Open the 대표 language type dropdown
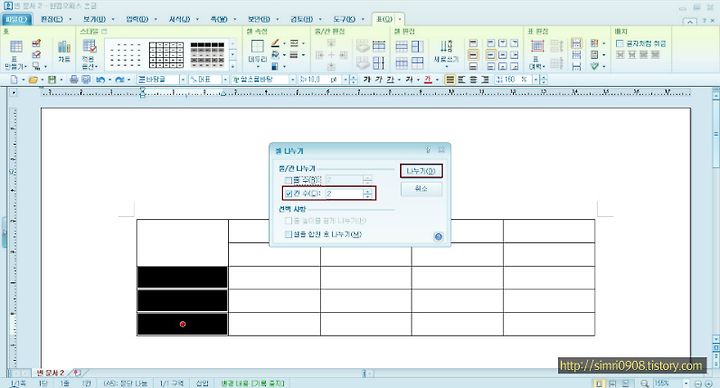This screenshot has width=720, height=388. point(225,80)
